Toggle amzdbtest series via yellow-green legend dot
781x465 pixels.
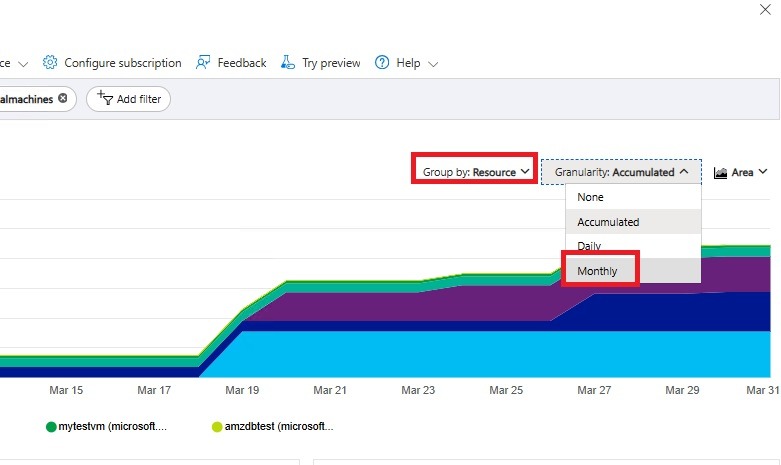tap(217, 427)
